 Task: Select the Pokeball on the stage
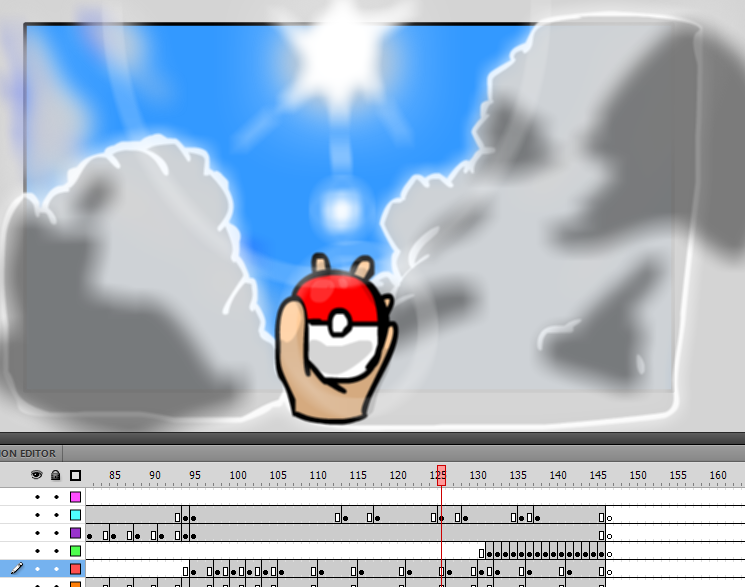[341, 328]
